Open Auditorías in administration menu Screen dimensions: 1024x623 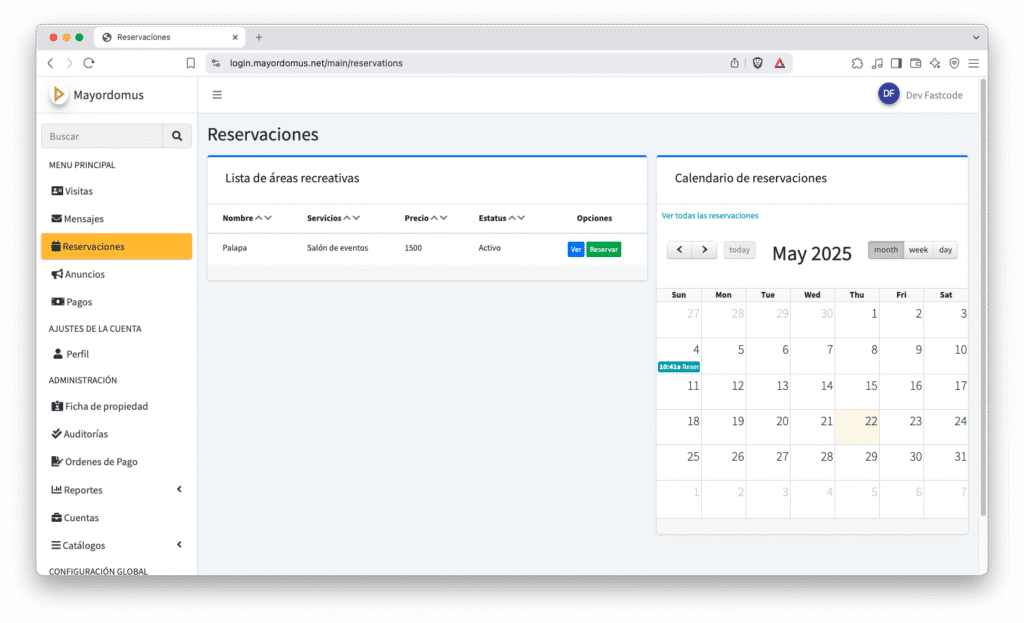pyautogui.click(x=85, y=434)
